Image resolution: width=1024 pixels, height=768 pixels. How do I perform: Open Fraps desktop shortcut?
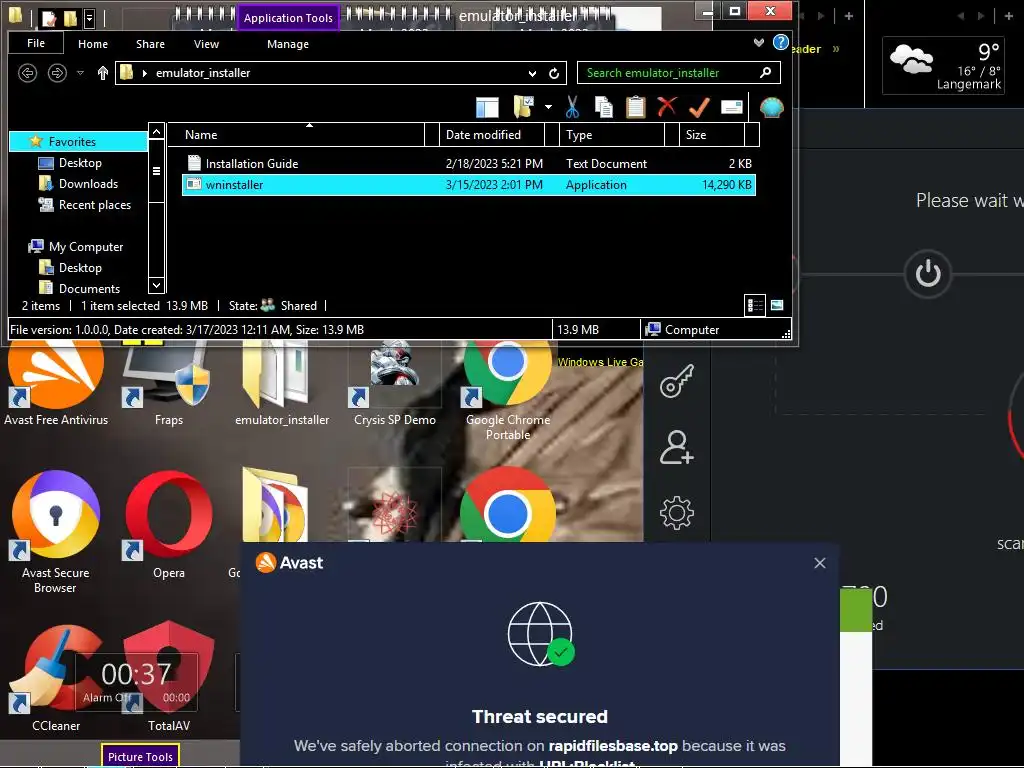(168, 385)
